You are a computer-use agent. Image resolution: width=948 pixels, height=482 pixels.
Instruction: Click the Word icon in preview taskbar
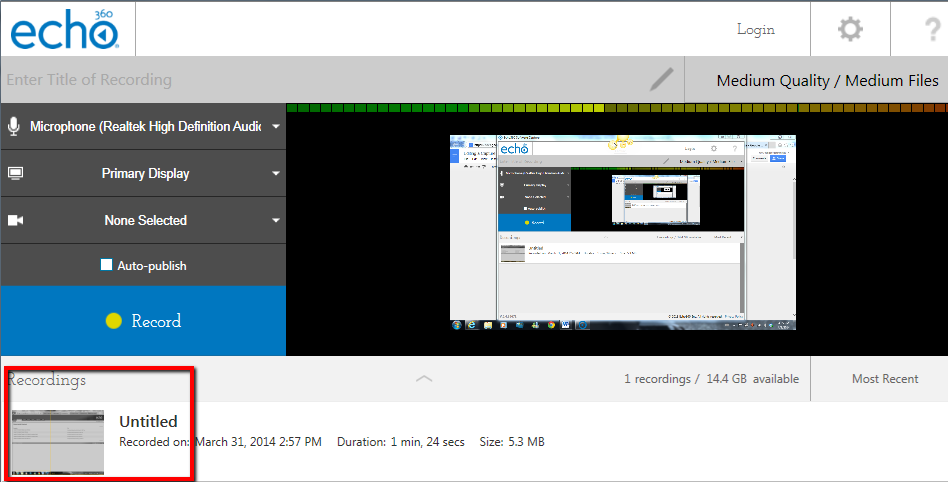pos(566,325)
